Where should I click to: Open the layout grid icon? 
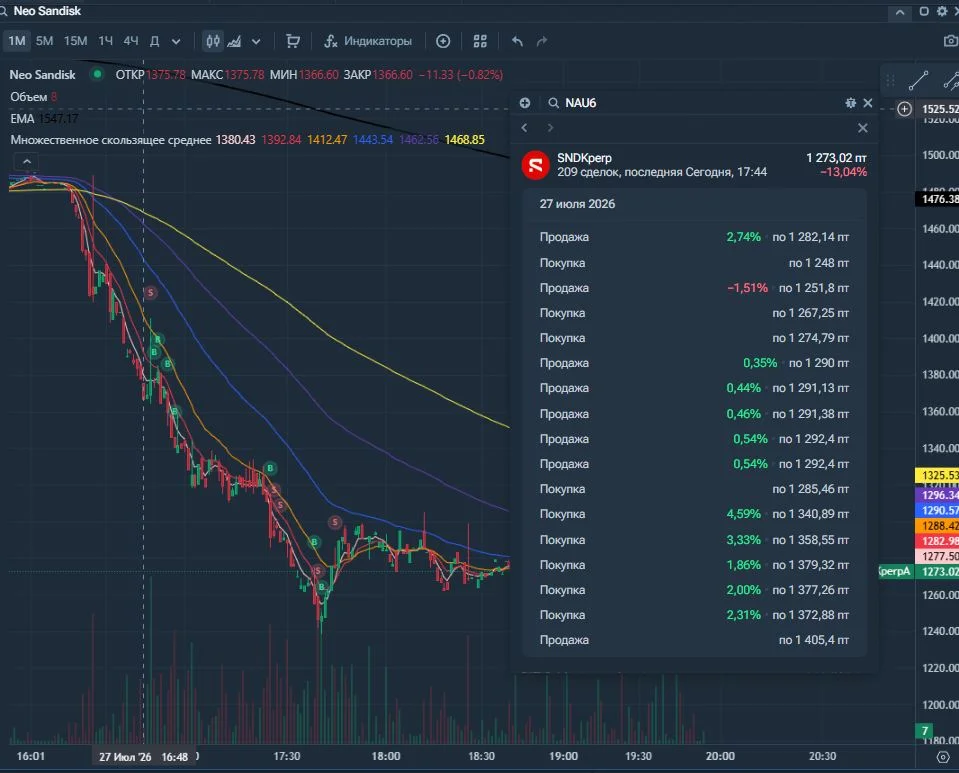(x=480, y=41)
